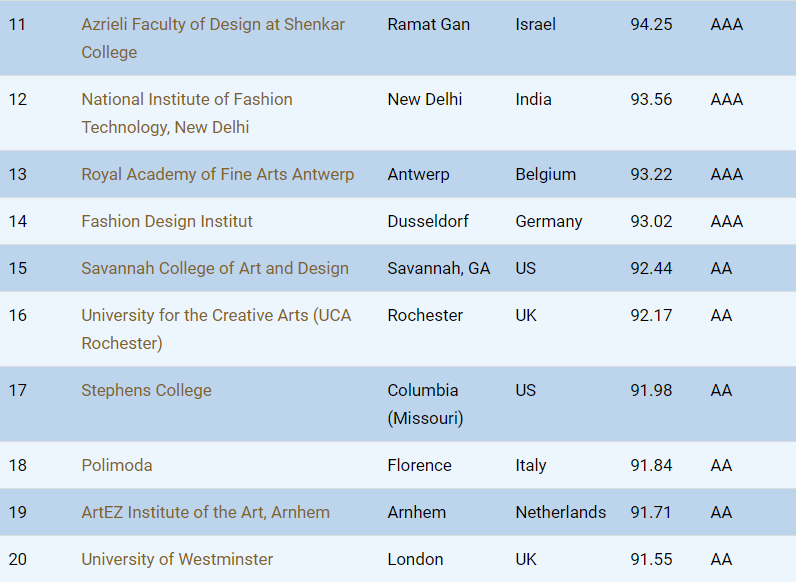Click score 91.55

coord(651,559)
